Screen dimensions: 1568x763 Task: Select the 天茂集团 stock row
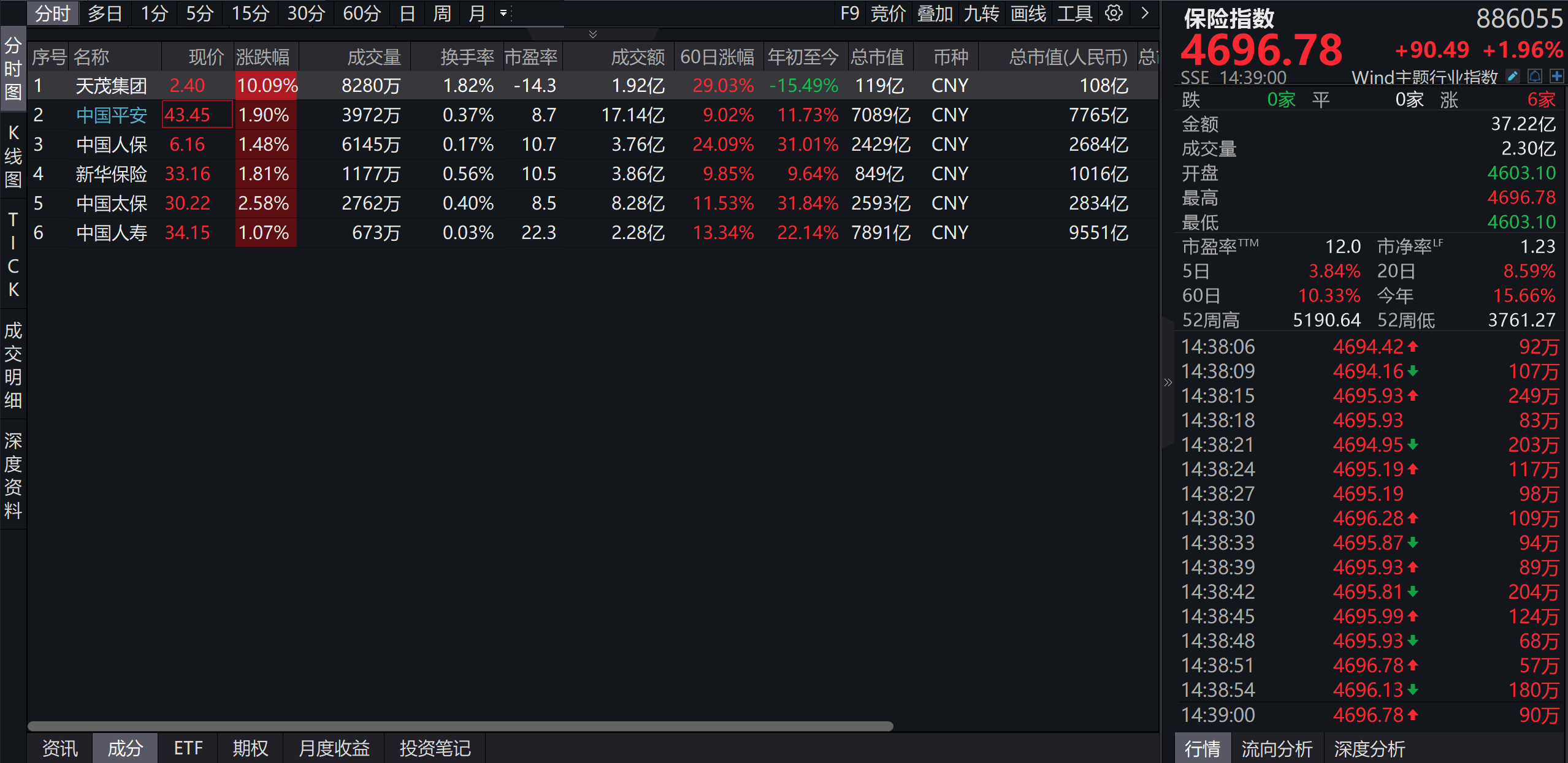pyautogui.click(x=592, y=85)
